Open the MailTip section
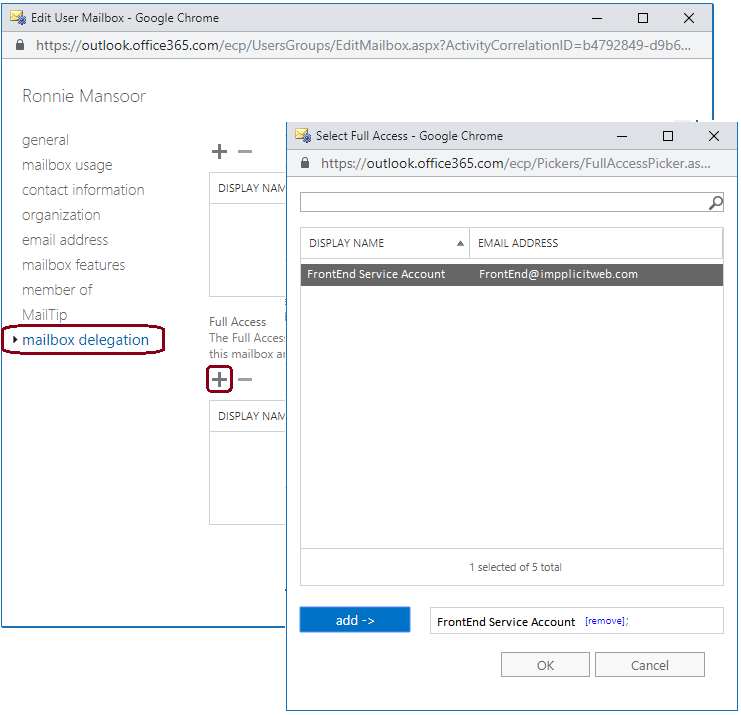Screen dimensions: 741x715 coord(45,315)
